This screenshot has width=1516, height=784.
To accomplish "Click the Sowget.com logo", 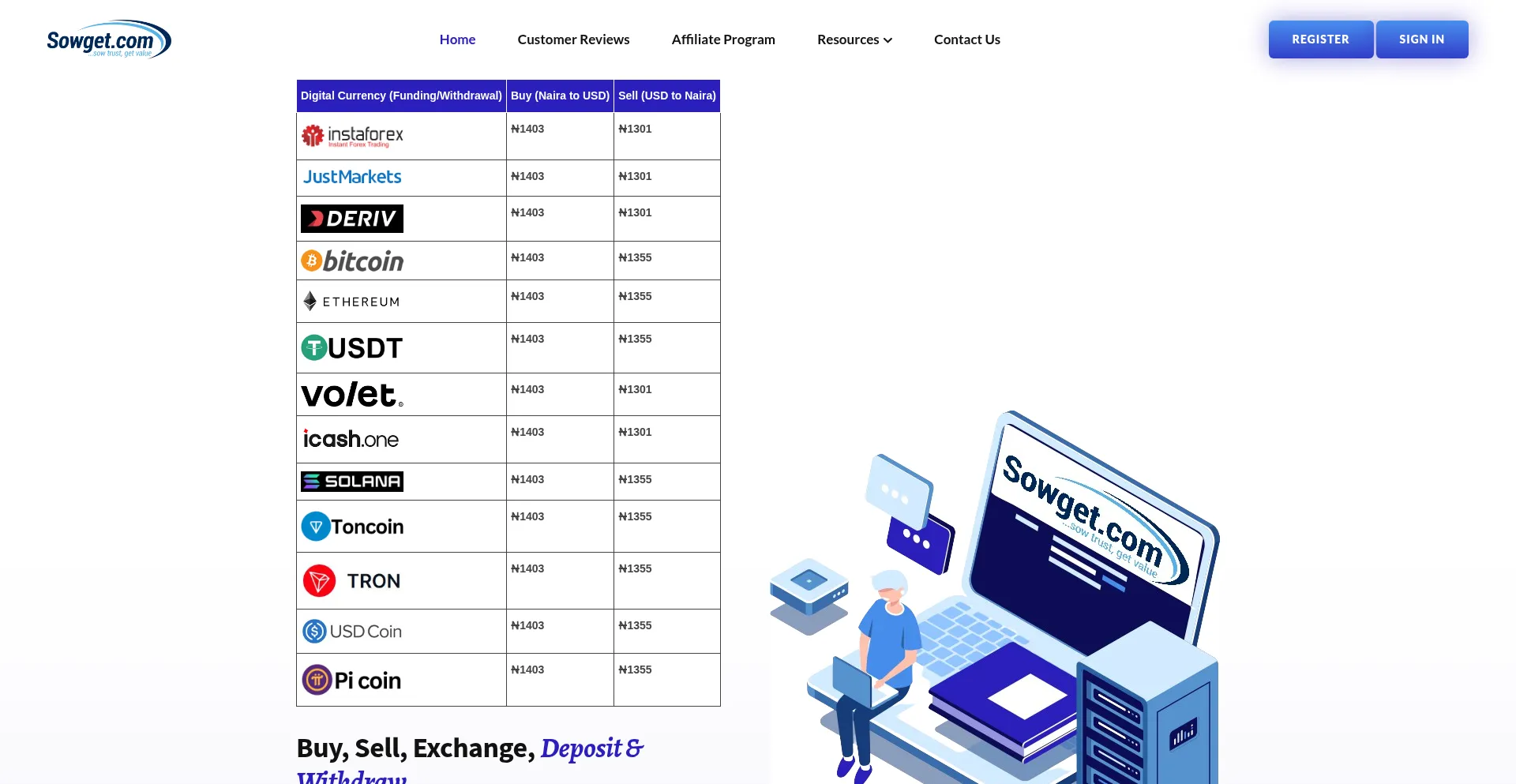I will point(109,39).
